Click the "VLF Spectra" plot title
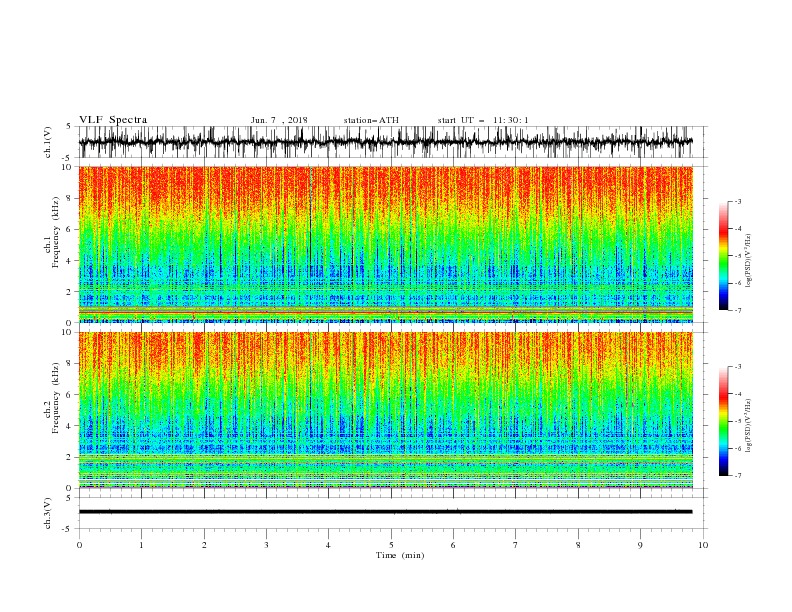The width and height of the screenshot is (792, 612). point(113,120)
